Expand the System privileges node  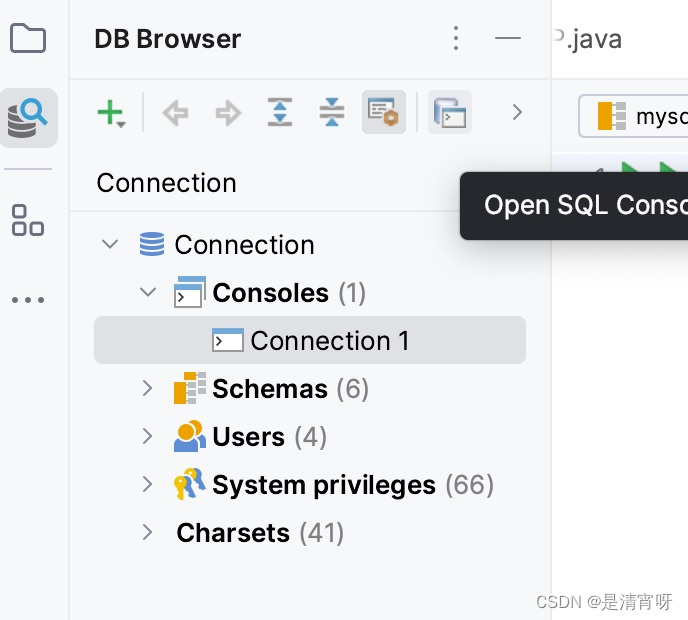147,484
